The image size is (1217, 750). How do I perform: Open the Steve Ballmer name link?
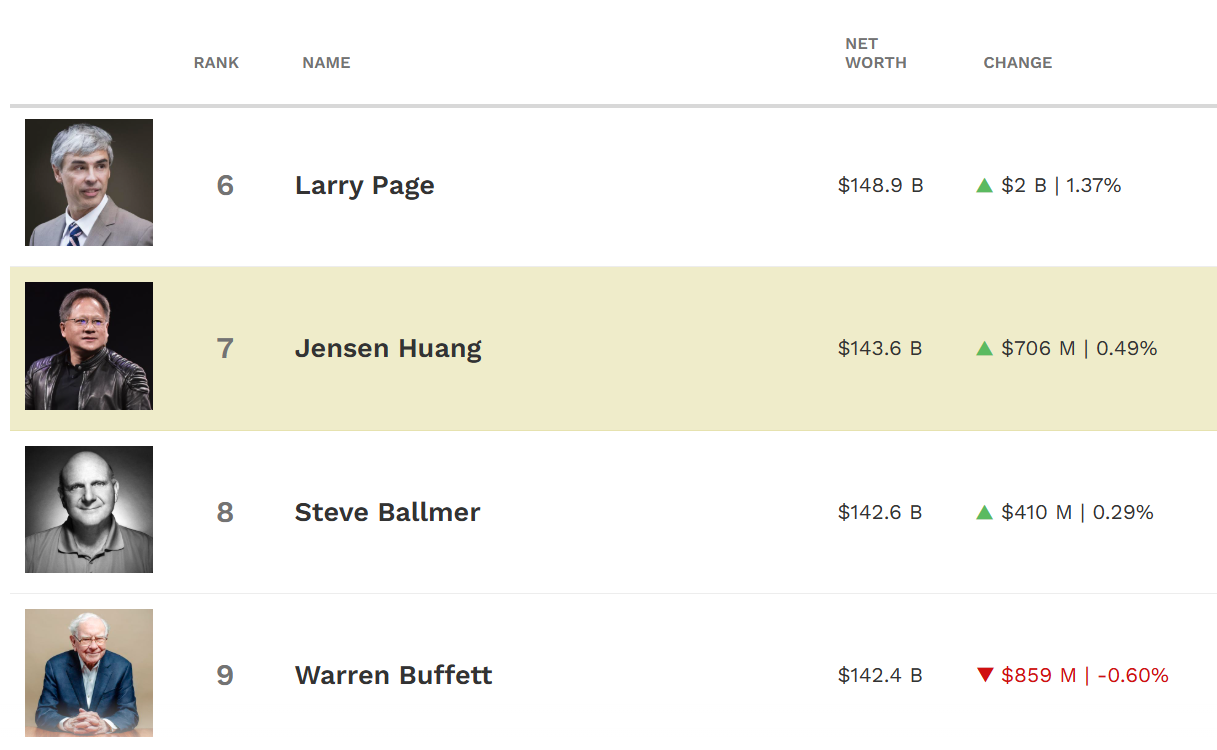coord(388,512)
